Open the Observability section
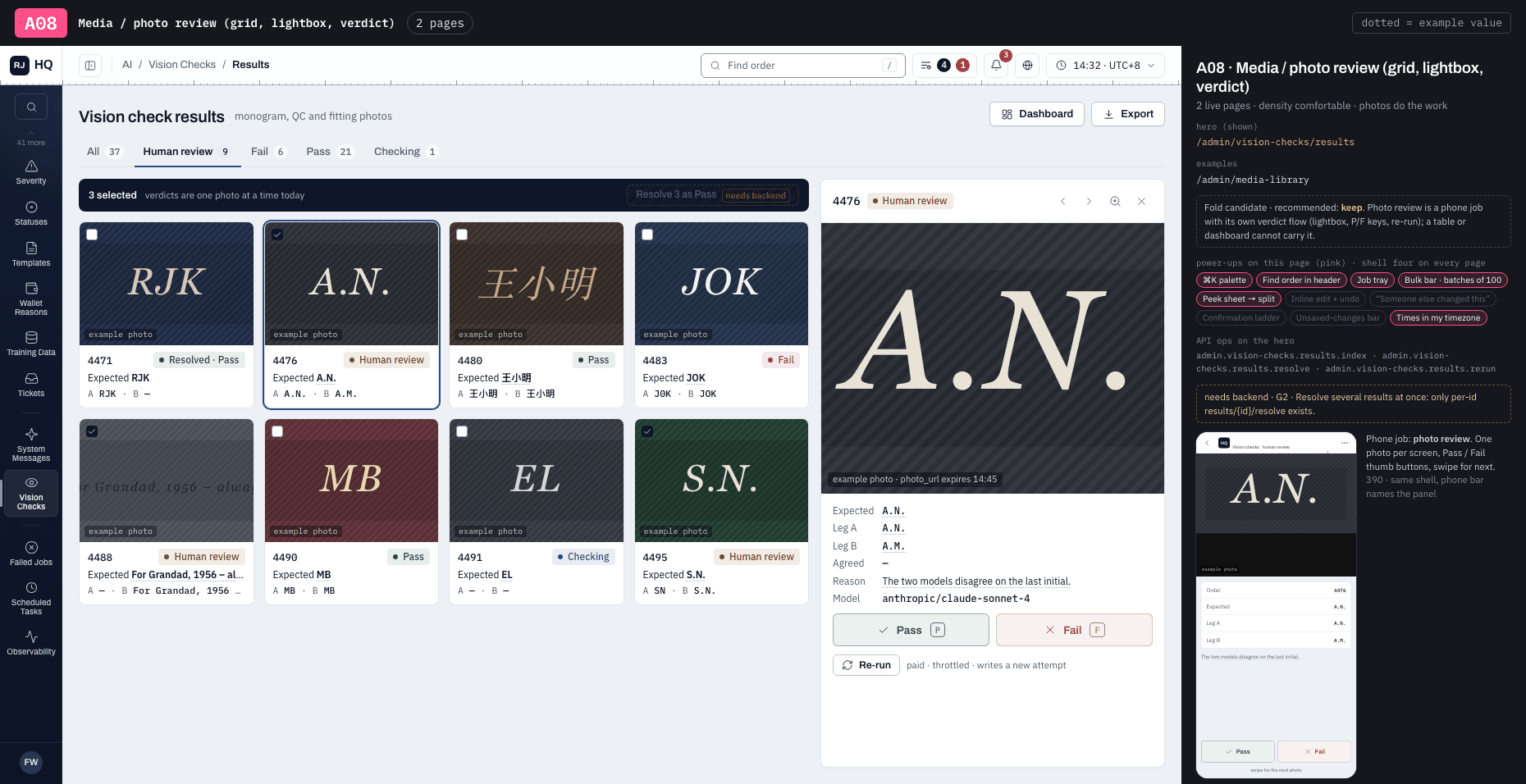The width and height of the screenshot is (1526, 784). pos(31,643)
